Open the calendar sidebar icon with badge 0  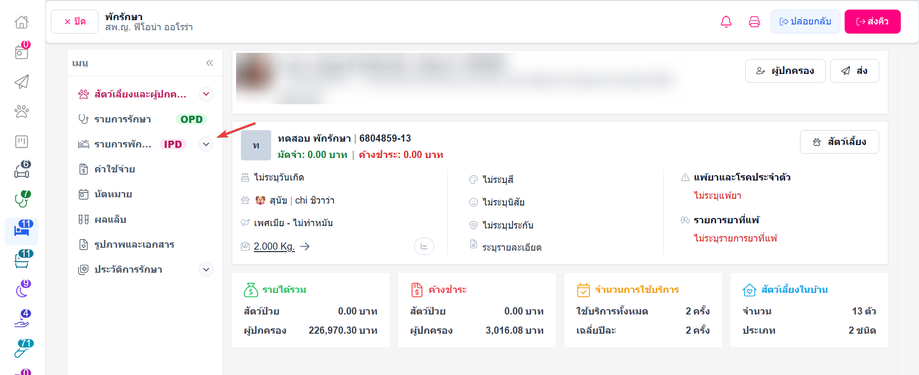[21, 51]
